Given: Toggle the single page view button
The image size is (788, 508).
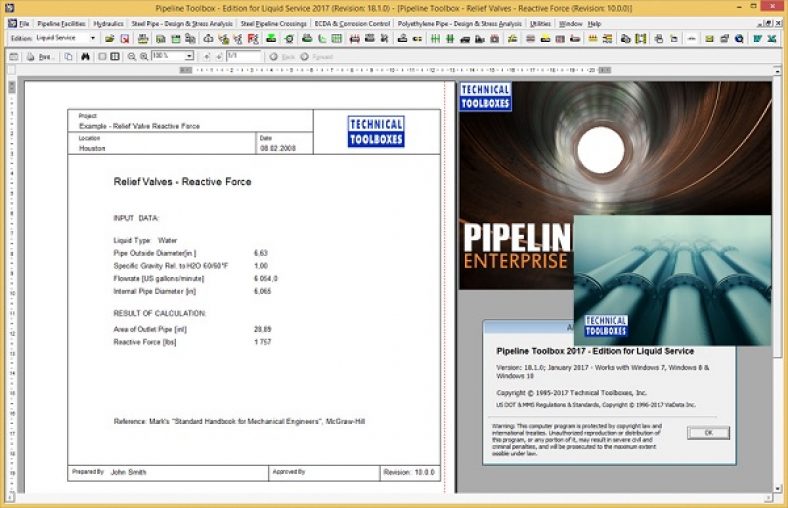Looking at the screenshot, I should pos(101,56).
